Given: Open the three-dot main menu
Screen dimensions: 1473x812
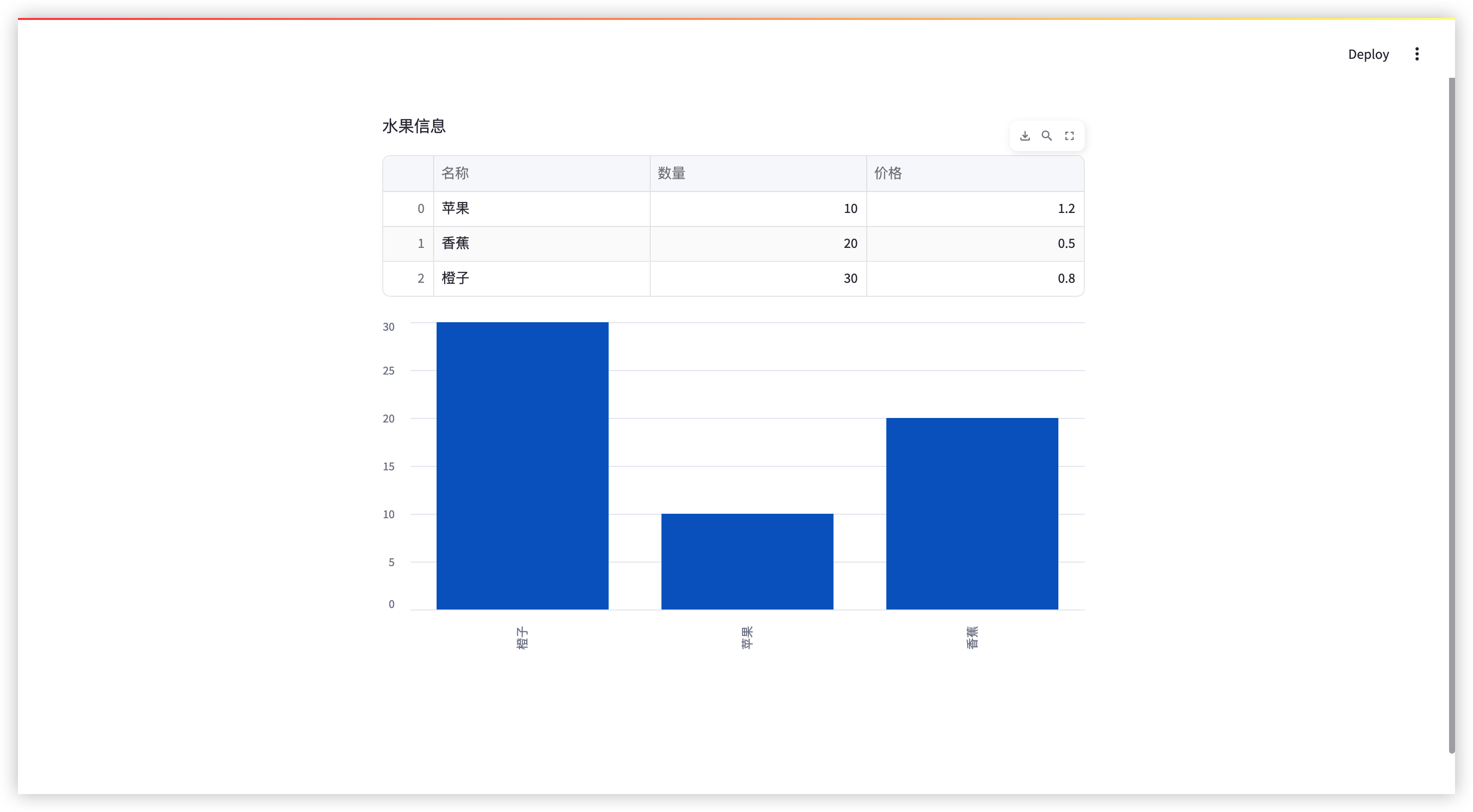Looking at the screenshot, I should pos(1417,54).
